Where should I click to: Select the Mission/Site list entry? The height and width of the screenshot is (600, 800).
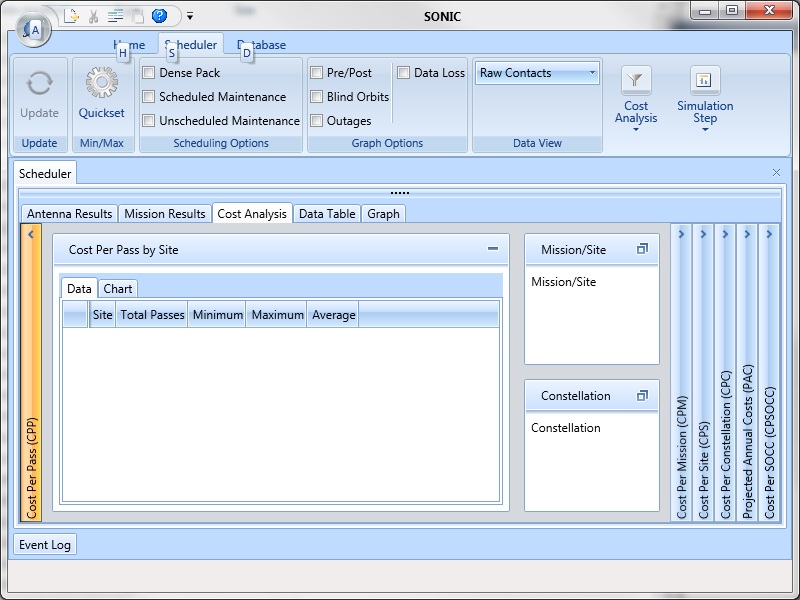(563, 282)
